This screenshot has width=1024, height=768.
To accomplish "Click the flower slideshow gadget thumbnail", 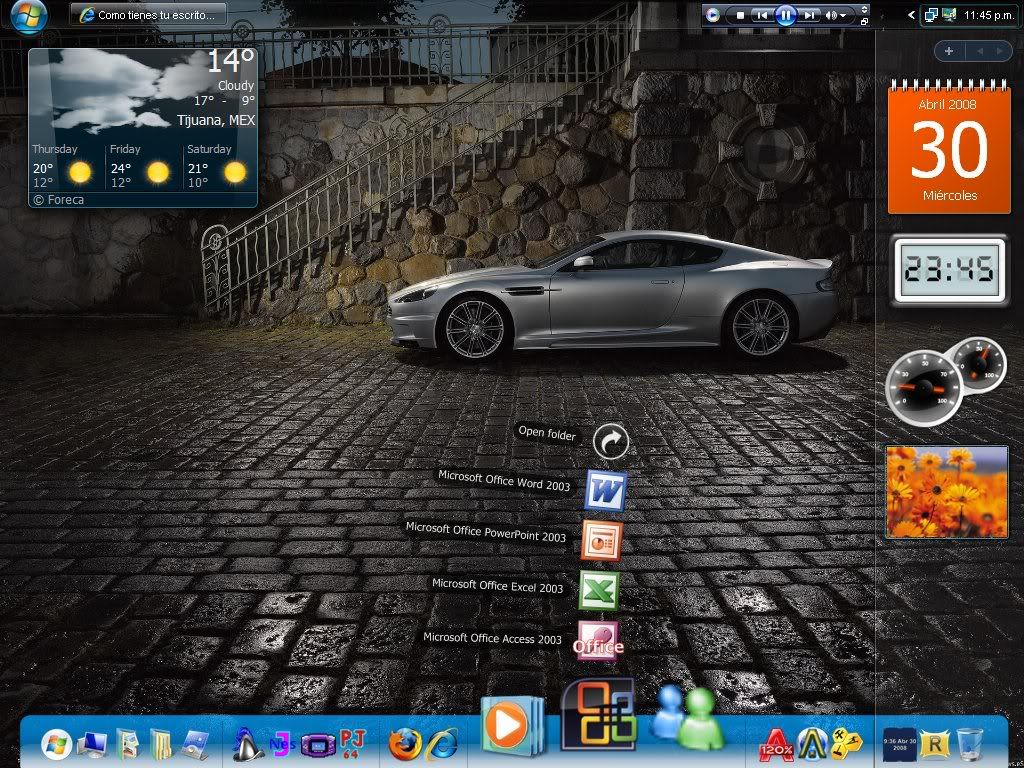I will pyautogui.click(x=946, y=492).
